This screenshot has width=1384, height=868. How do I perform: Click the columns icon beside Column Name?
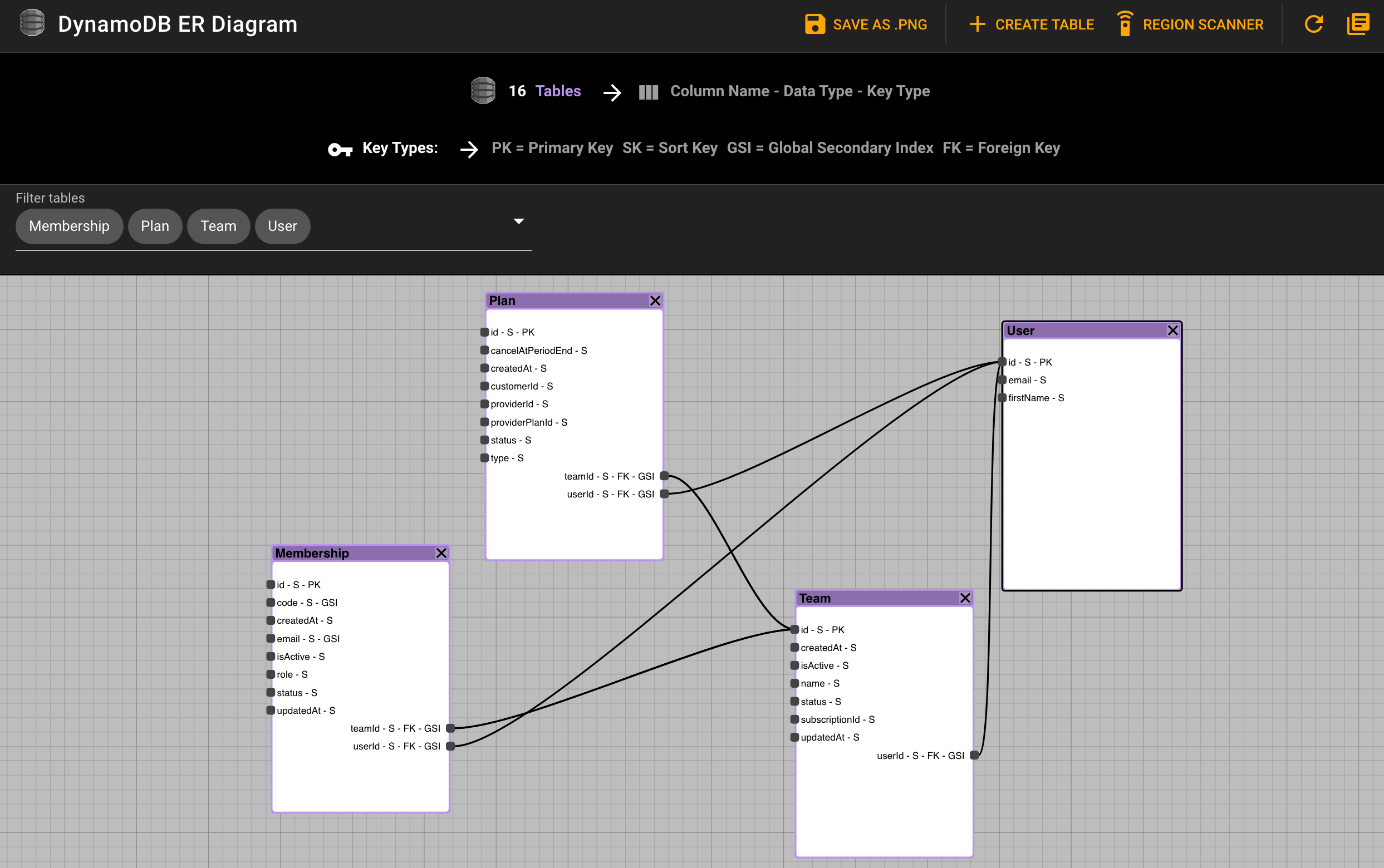pos(649,92)
